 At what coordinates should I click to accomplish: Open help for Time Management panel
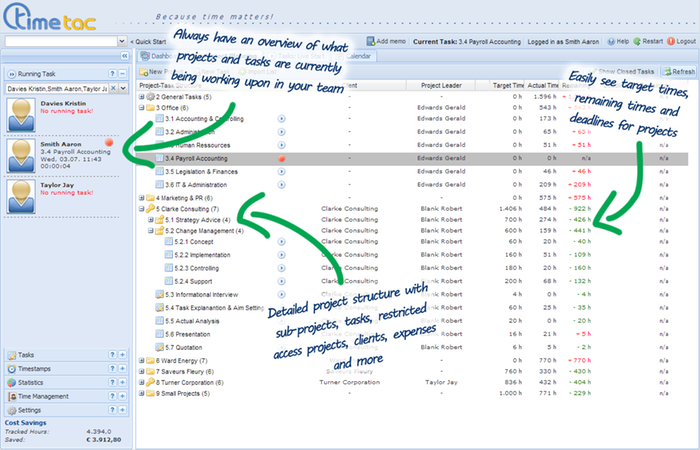pyautogui.click(x=112, y=396)
